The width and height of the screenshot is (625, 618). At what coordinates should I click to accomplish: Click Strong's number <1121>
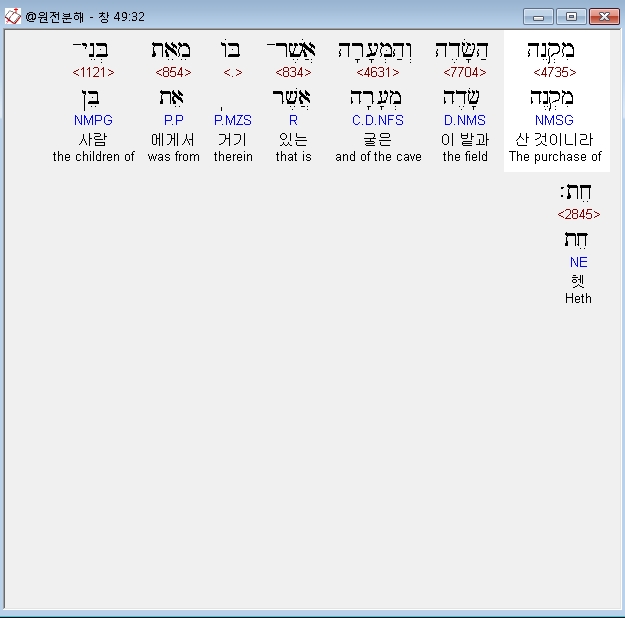[x=93, y=72]
